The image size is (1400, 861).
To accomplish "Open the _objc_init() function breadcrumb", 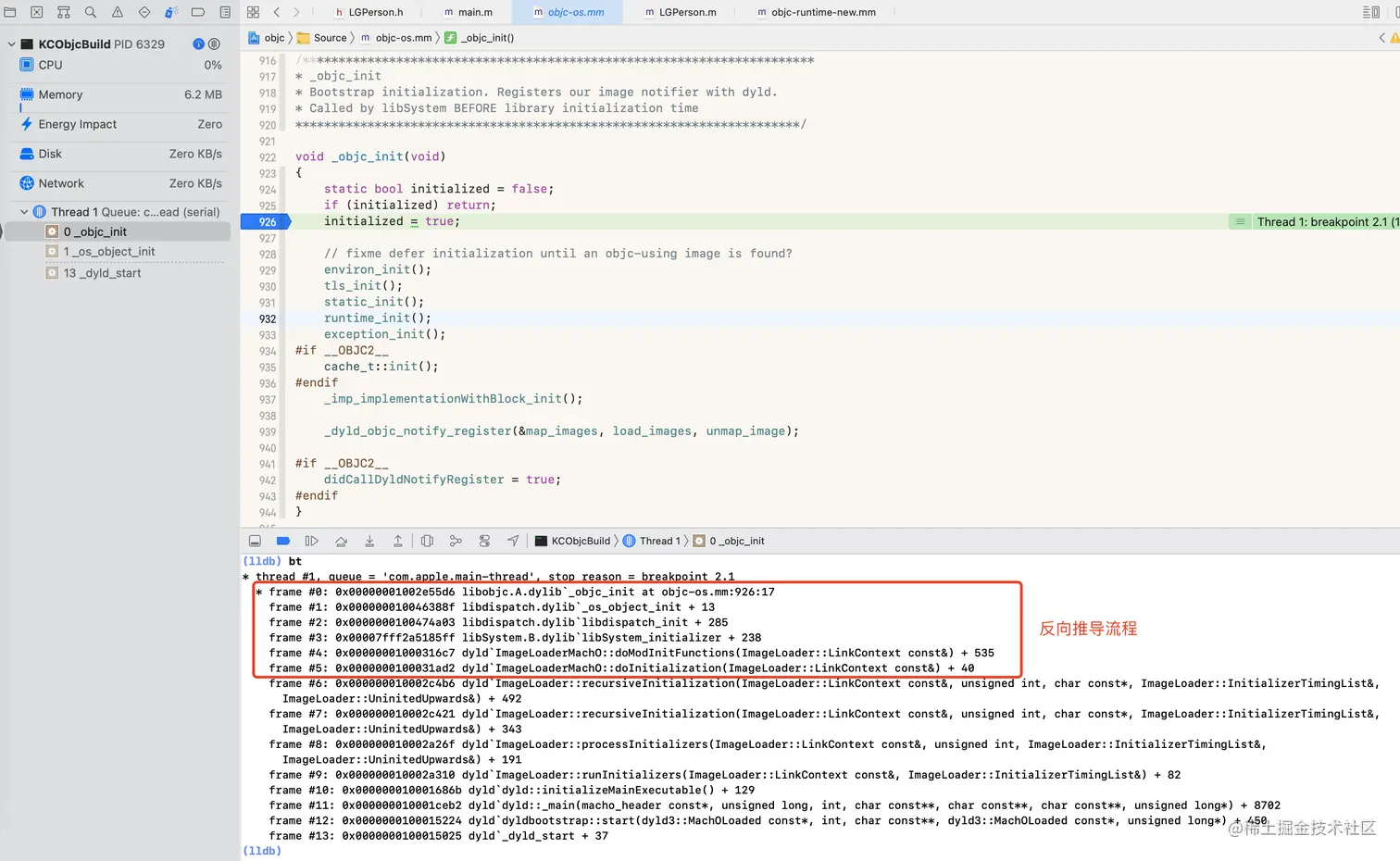I will 479,38.
